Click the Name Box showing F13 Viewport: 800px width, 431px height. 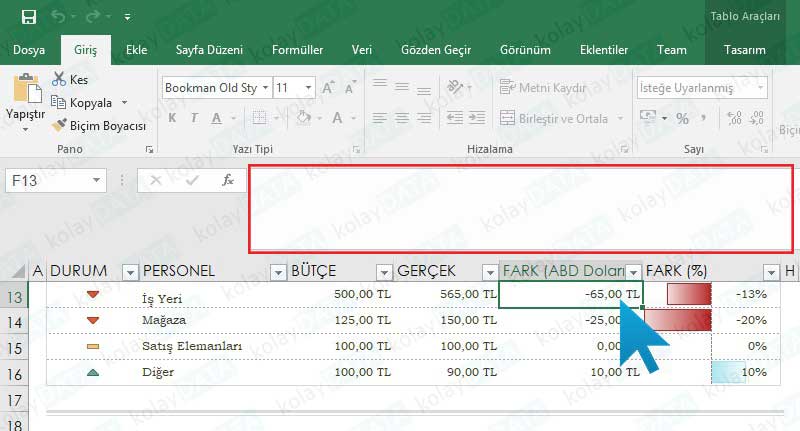pyautogui.click(x=48, y=181)
